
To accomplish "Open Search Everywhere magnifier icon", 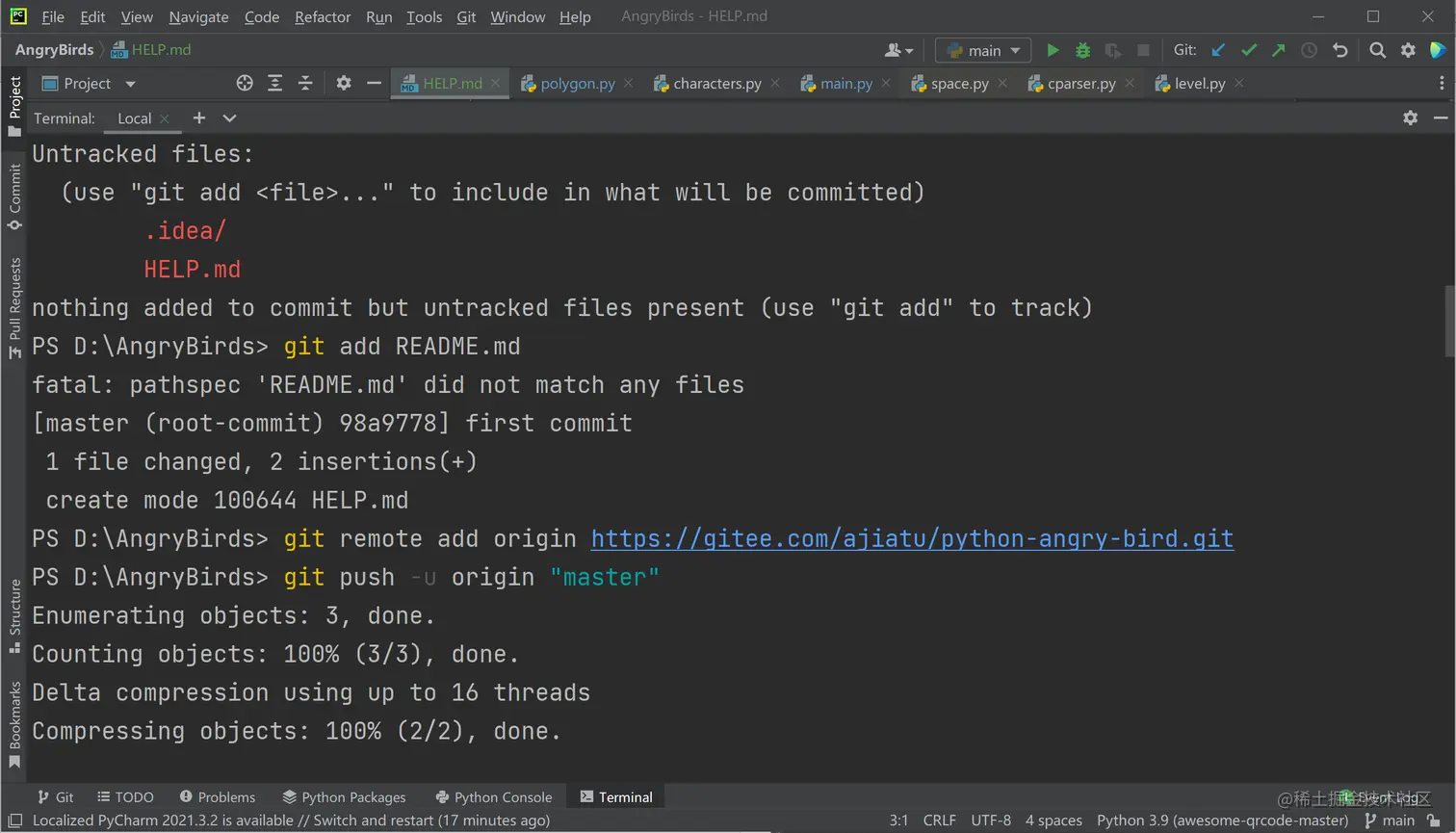I will point(1378,50).
